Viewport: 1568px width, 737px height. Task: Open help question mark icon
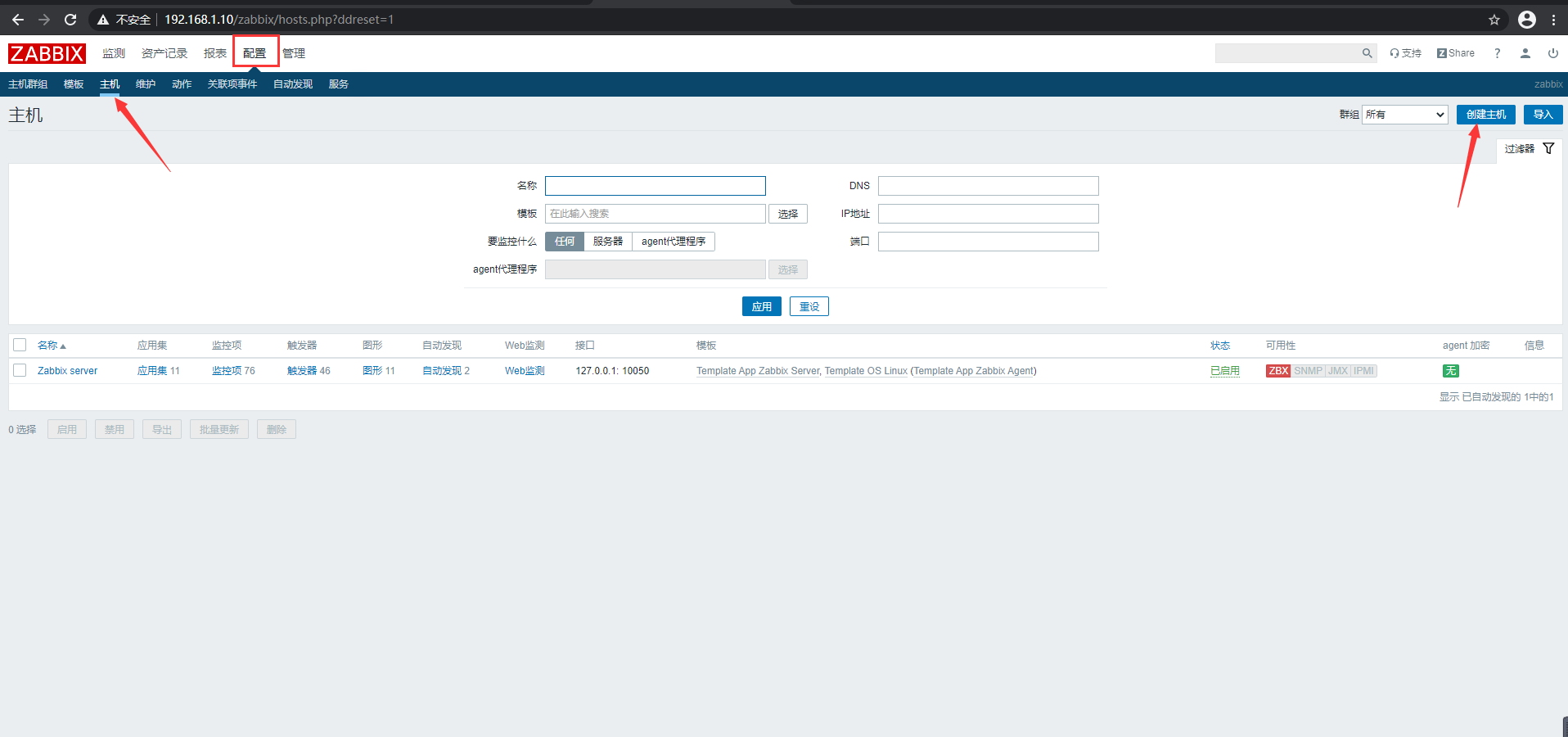[x=1498, y=53]
